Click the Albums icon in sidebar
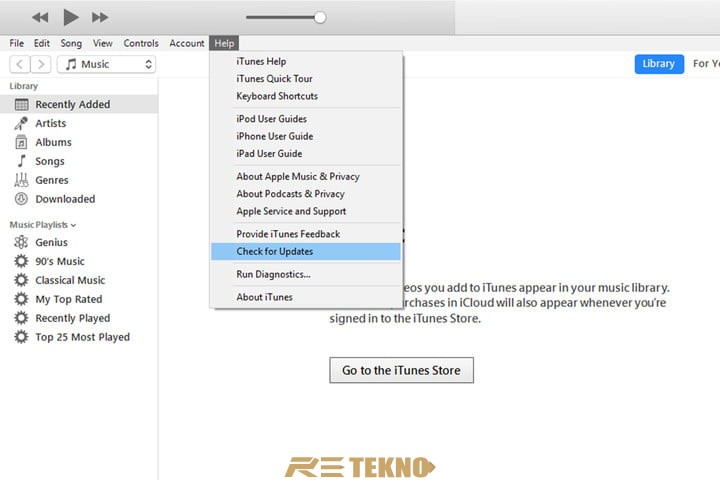This screenshot has height=480, width=720. point(21,142)
